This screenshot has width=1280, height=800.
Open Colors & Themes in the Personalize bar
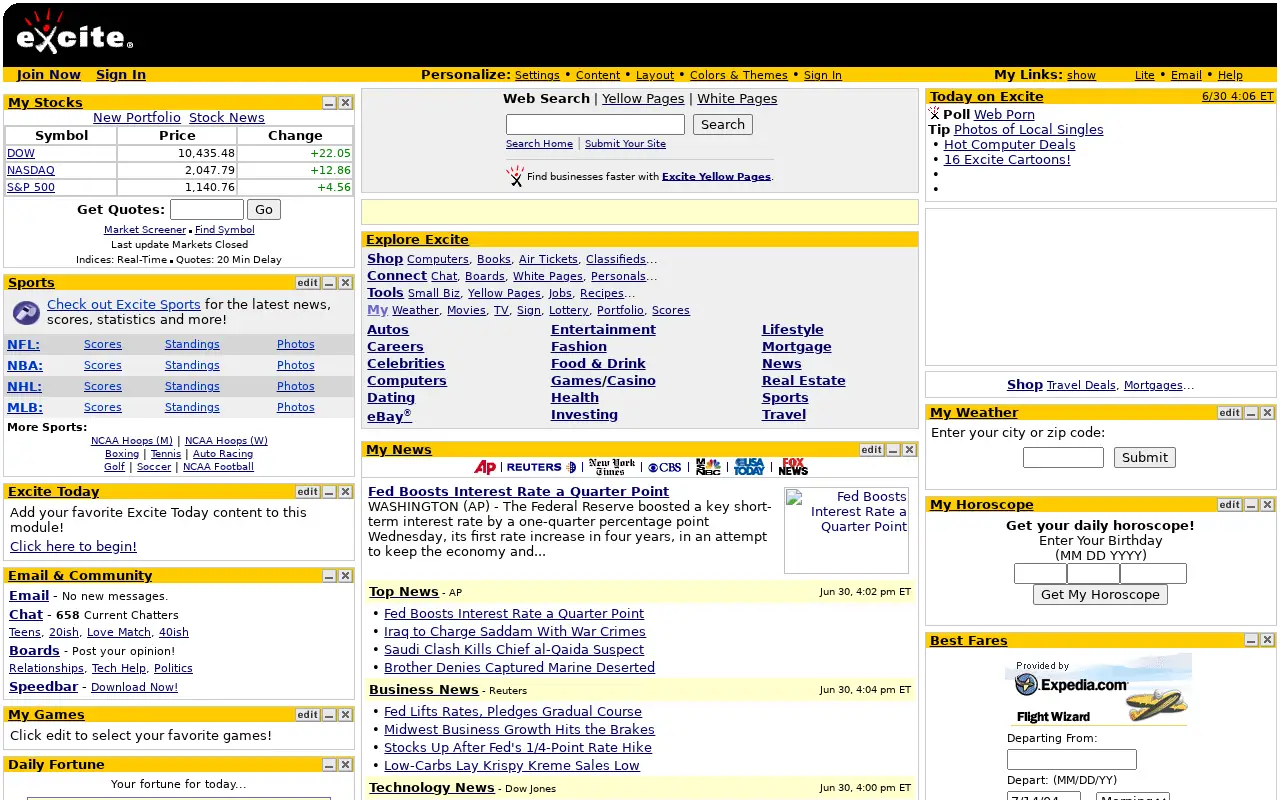(739, 75)
